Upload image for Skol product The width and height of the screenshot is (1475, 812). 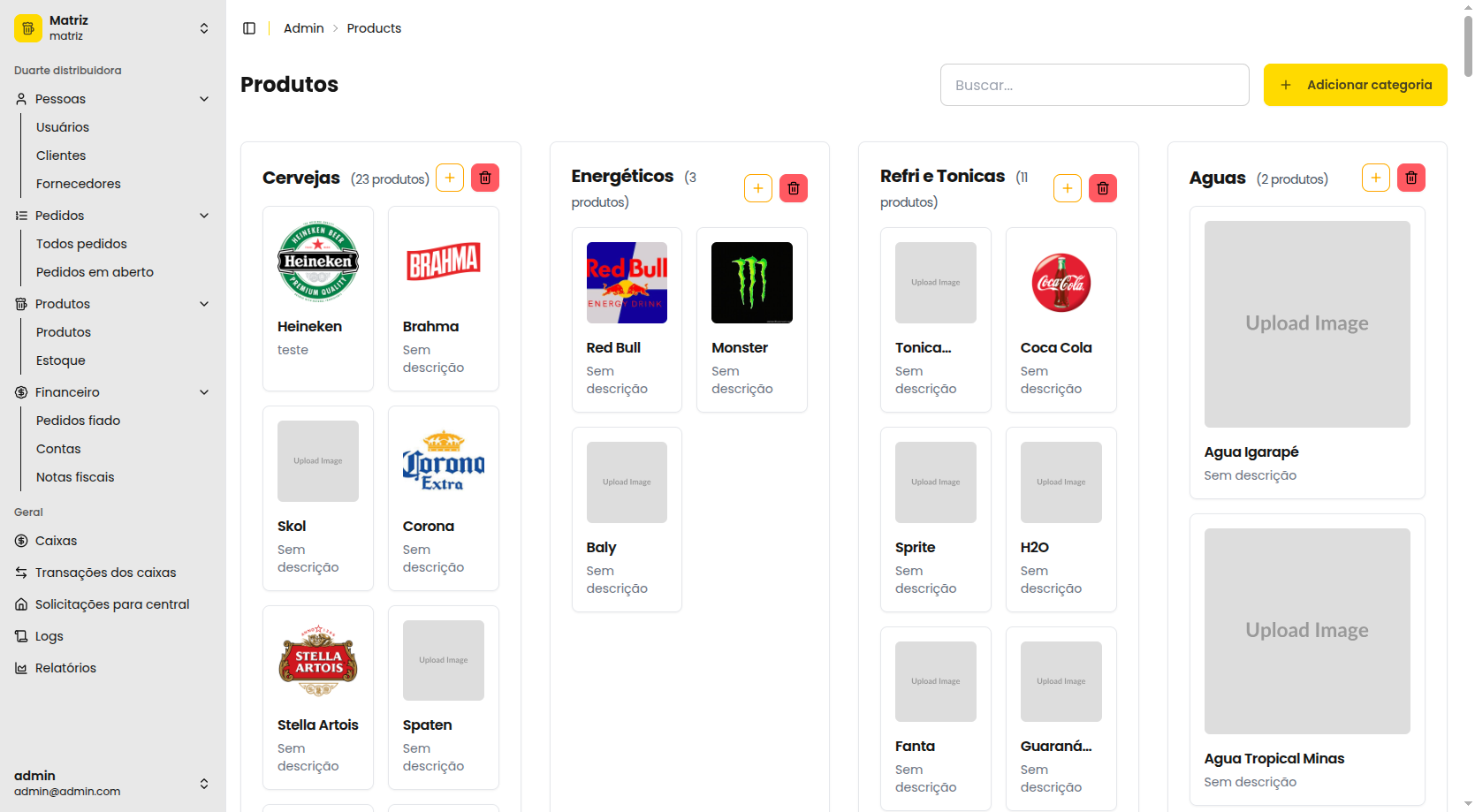(x=318, y=461)
